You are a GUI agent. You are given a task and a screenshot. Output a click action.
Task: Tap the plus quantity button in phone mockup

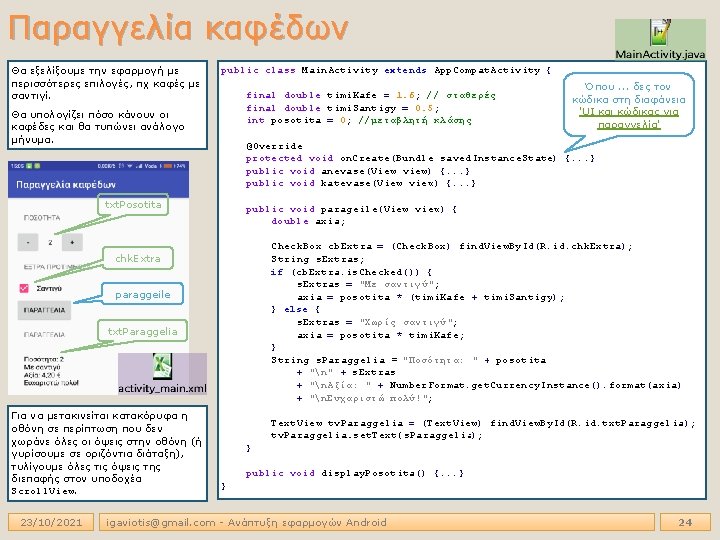coord(72,242)
